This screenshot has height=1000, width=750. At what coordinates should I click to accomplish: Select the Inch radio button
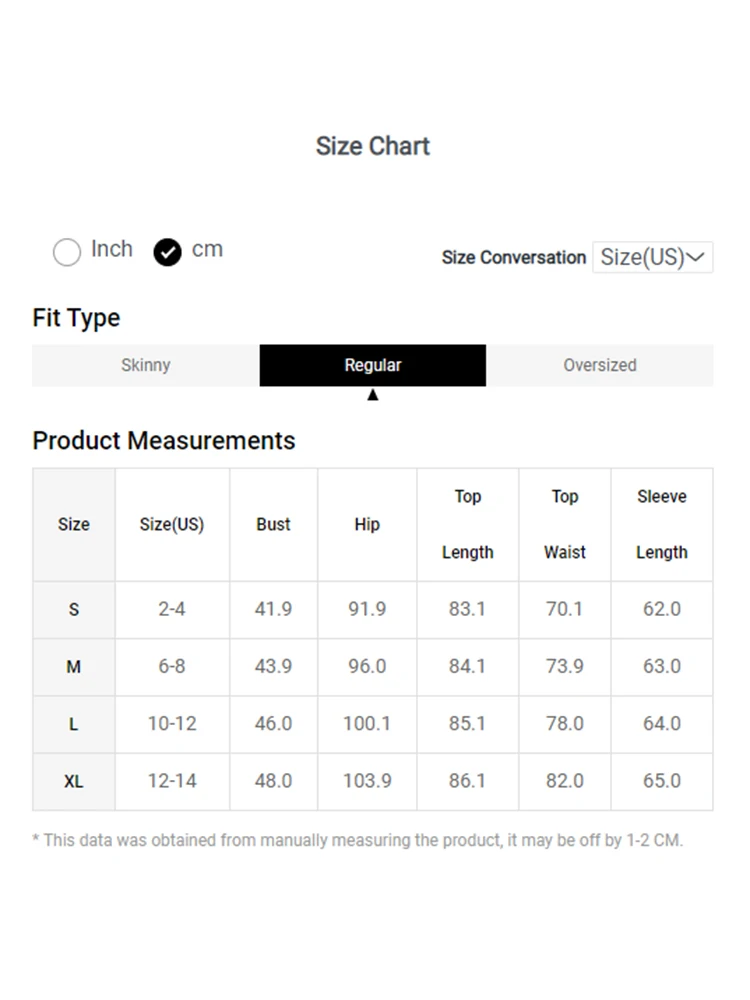pos(67,252)
